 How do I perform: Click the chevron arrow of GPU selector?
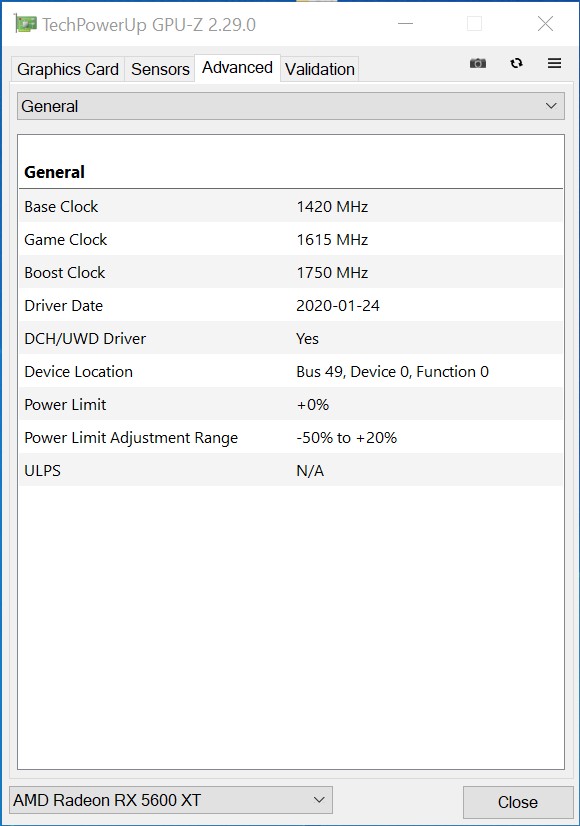coord(319,800)
